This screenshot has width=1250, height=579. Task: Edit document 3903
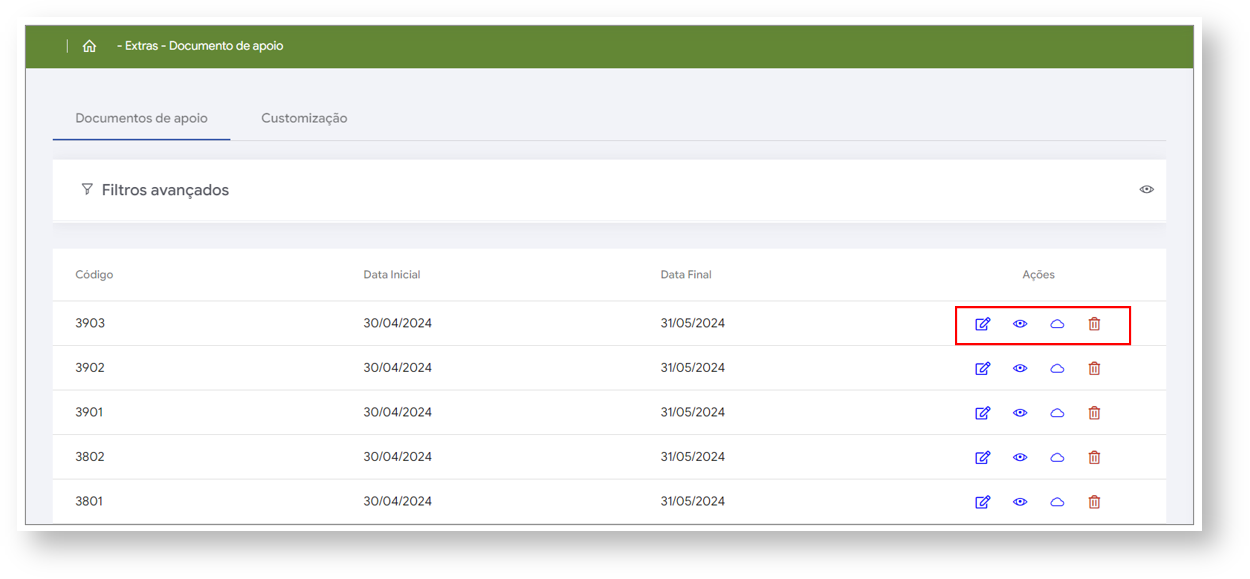click(983, 324)
